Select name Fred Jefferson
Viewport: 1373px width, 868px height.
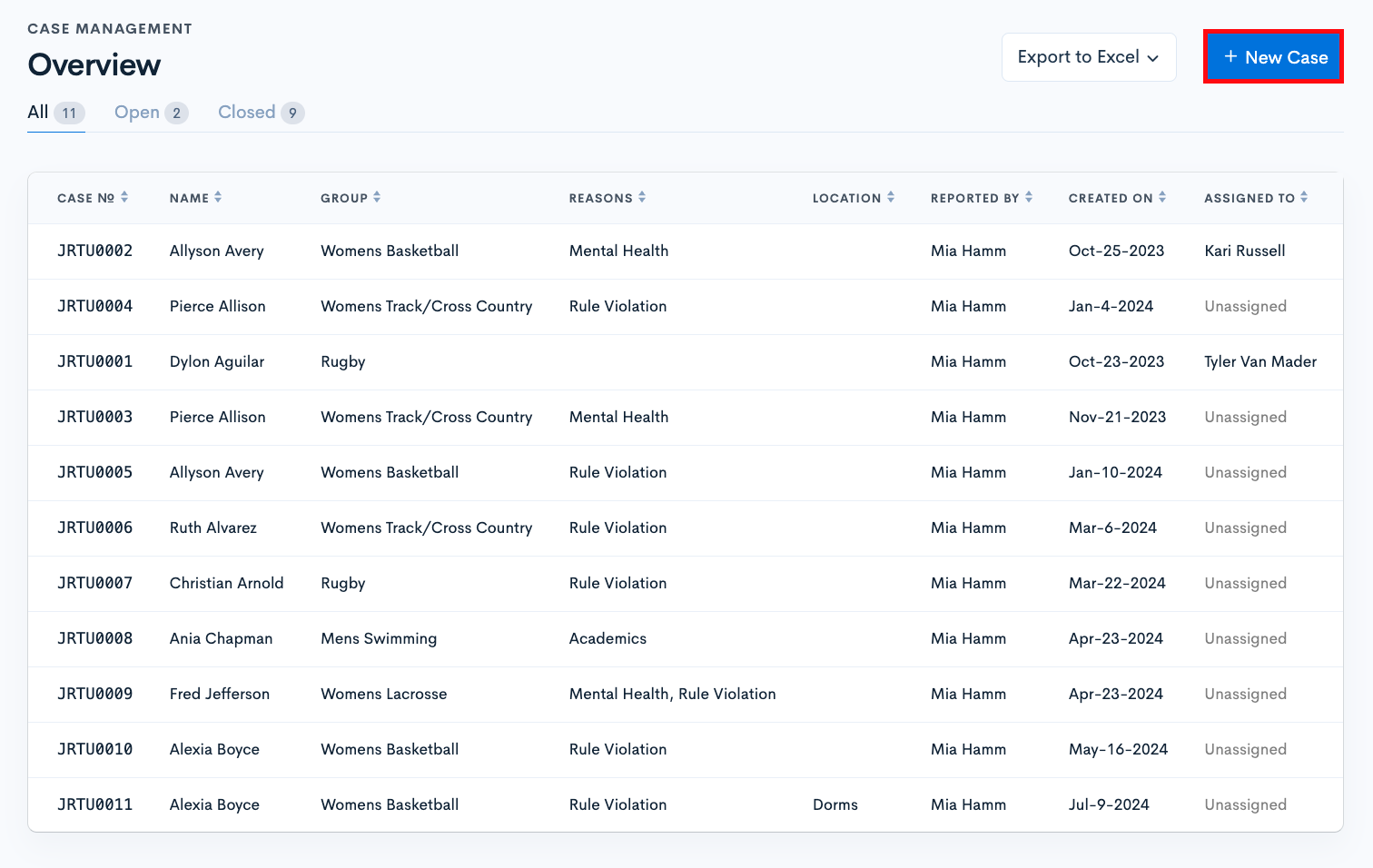tap(220, 694)
